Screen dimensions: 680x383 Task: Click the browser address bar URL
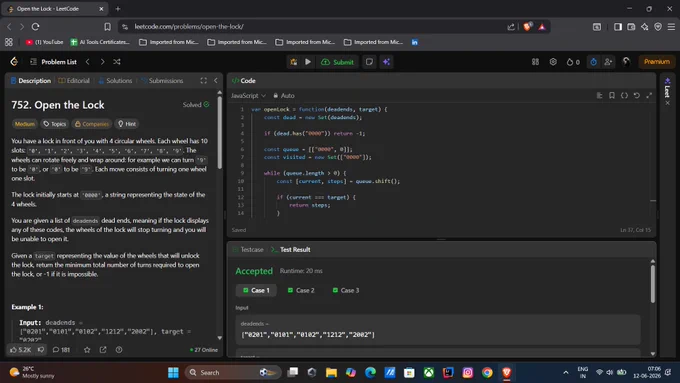pyautogui.click(x=189, y=27)
